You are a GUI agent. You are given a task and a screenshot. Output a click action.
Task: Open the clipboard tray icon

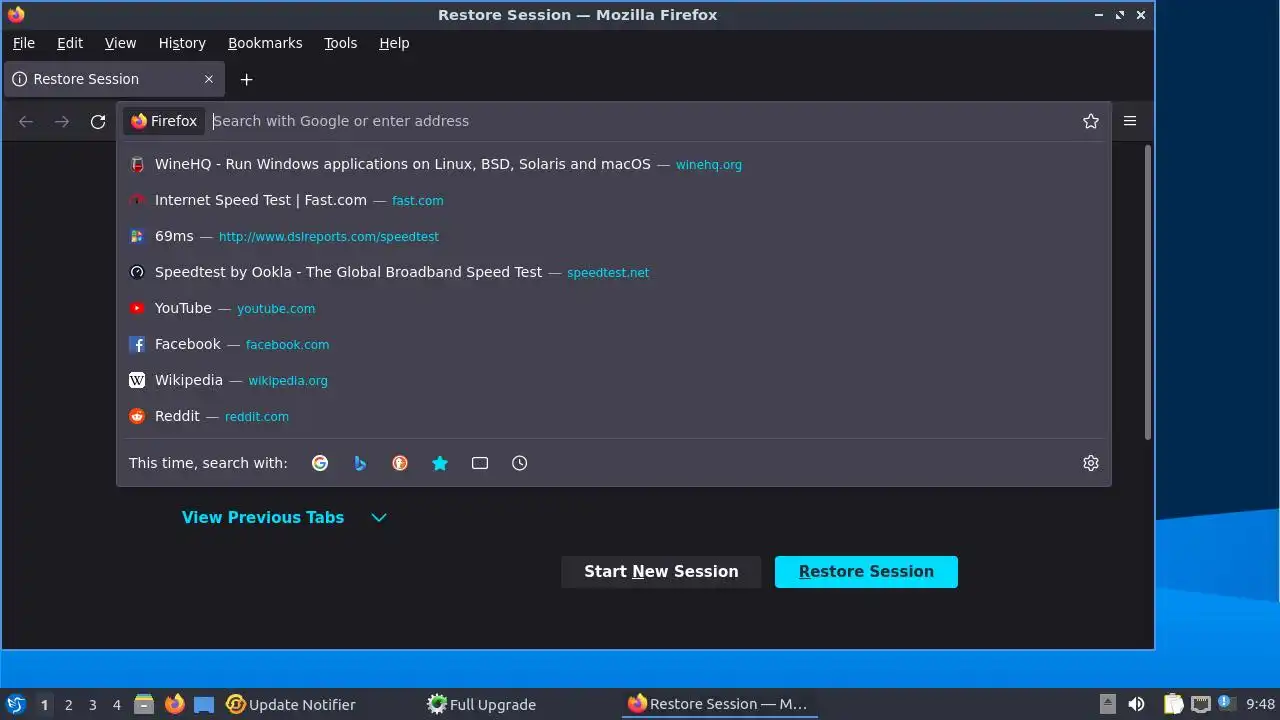(1173, 704)
